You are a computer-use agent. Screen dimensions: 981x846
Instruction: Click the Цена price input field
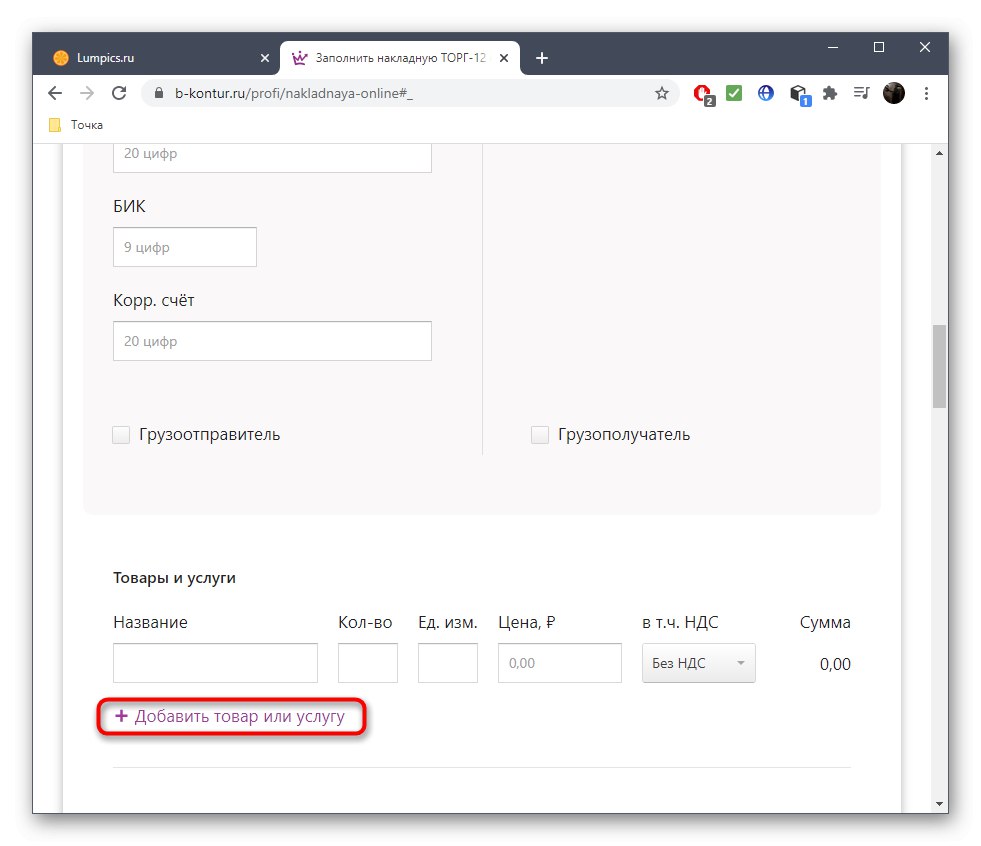click(559, 663)
